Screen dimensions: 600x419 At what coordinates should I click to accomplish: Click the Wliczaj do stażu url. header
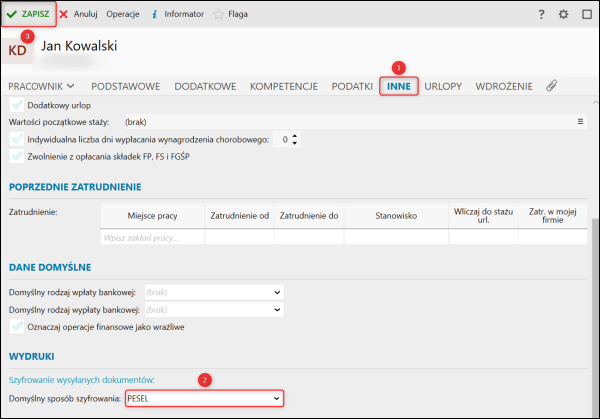(483, 216)
